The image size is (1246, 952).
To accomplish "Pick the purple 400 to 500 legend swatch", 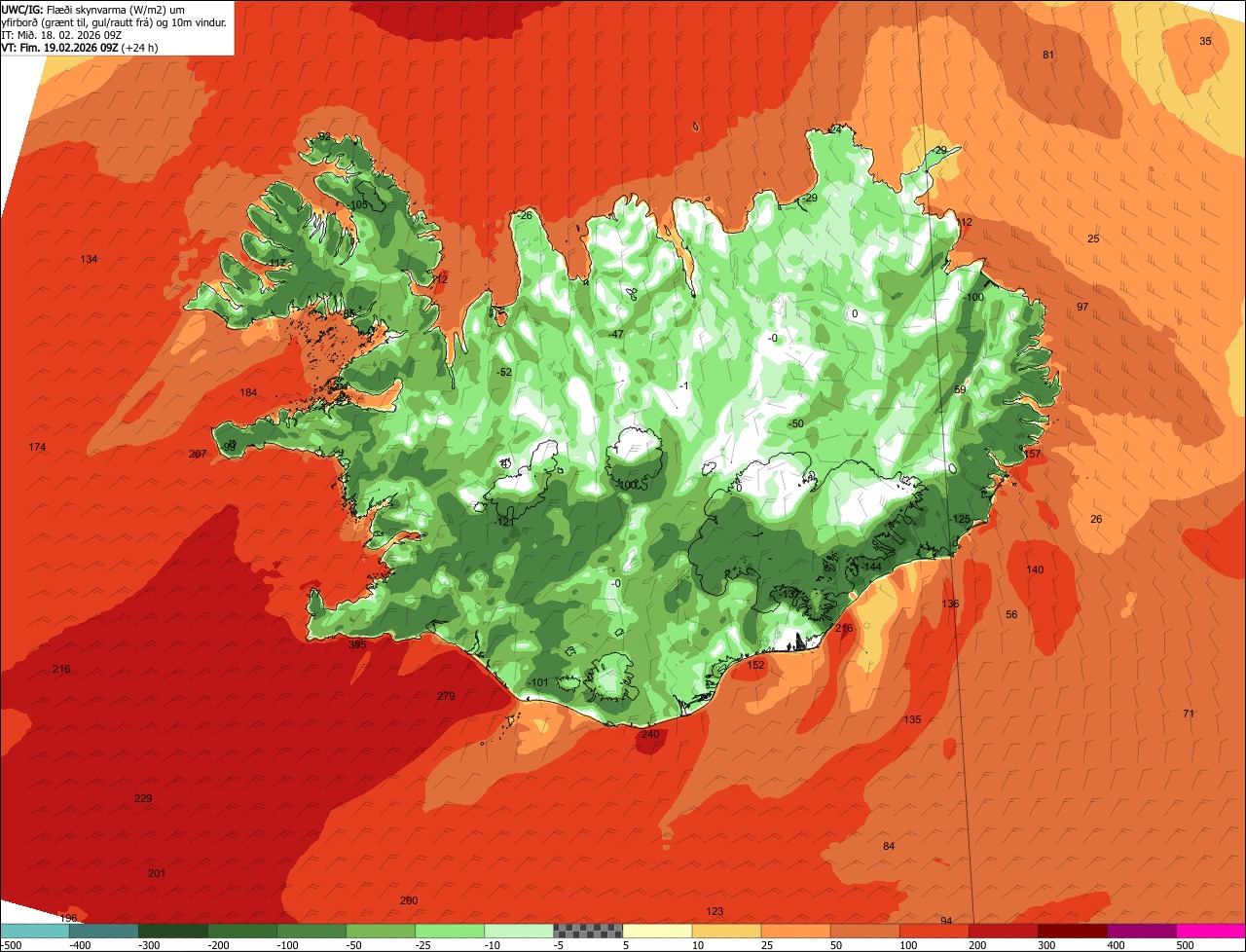I will coord(1141,931).
